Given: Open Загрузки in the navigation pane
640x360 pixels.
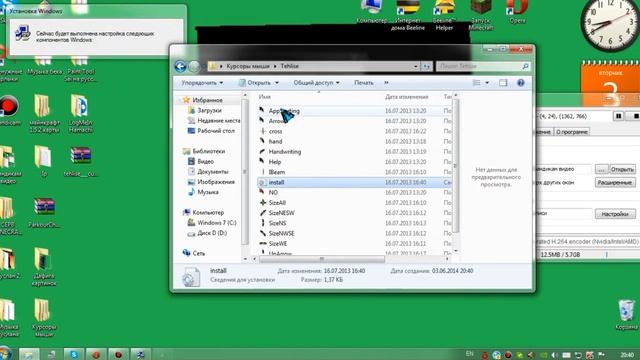Looking at the screenshot, I should [x=209, y=110].
